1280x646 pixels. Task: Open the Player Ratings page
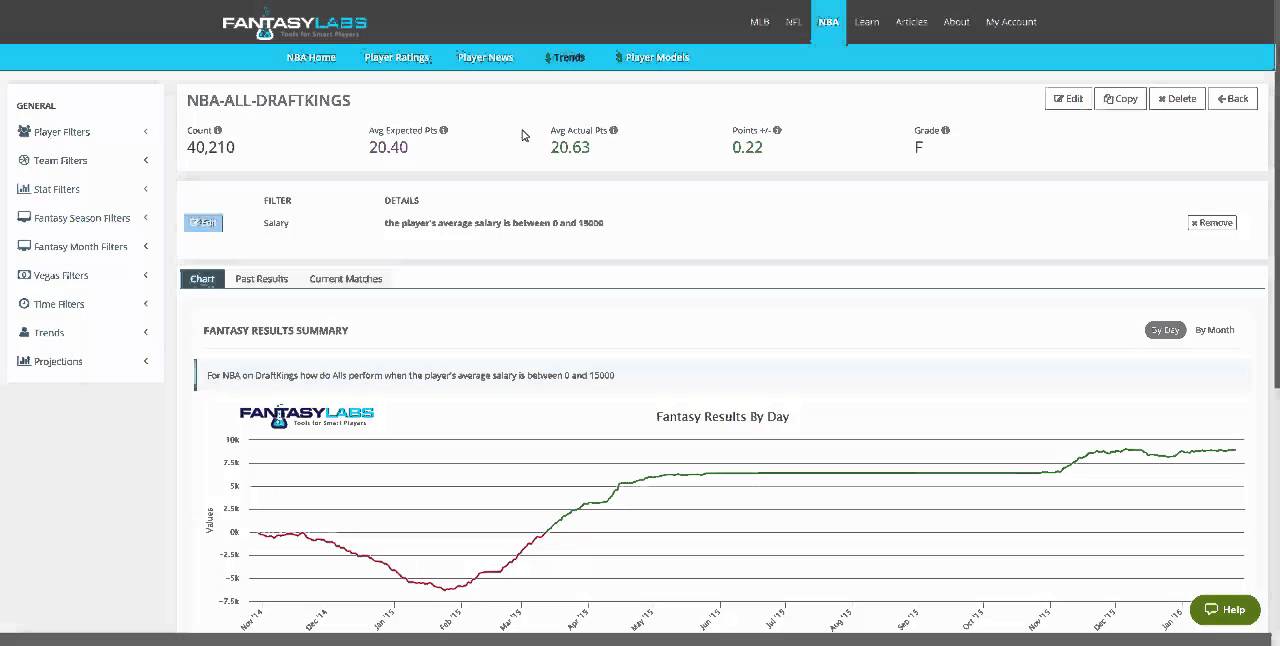tap(397, 57)
